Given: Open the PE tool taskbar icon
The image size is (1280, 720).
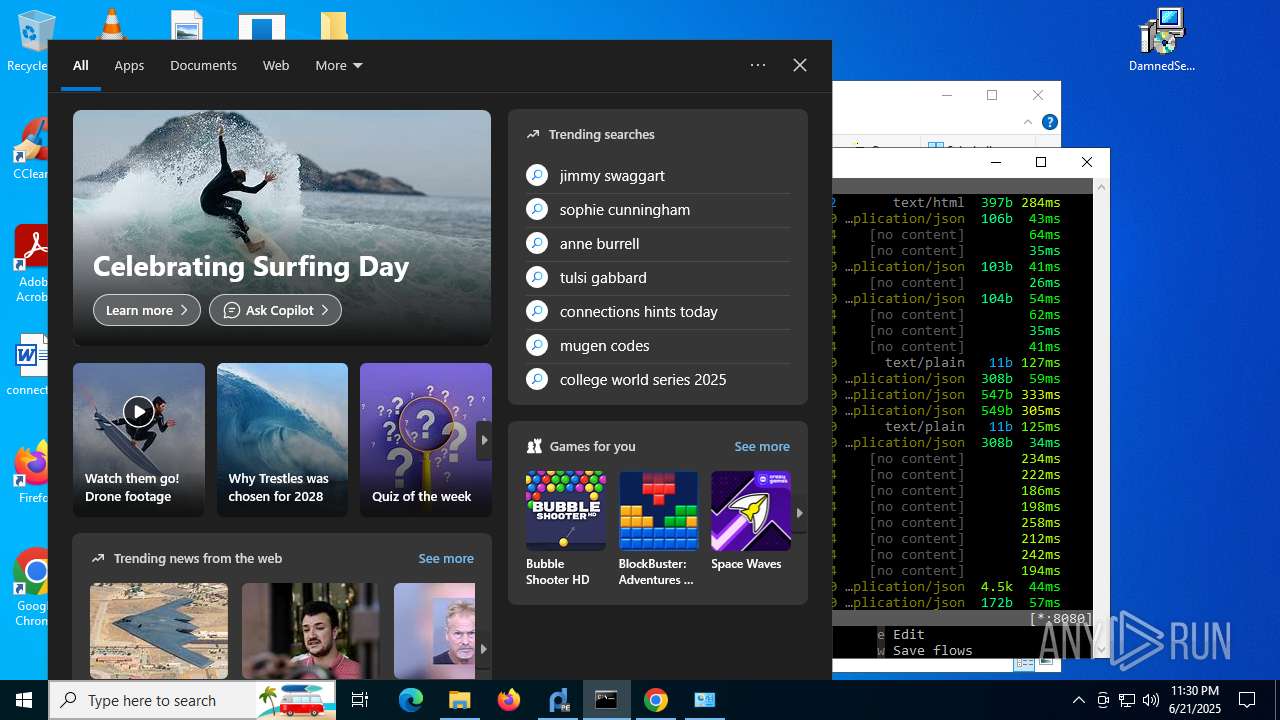Looking at the screenshot, I should [x=557, y=700].
